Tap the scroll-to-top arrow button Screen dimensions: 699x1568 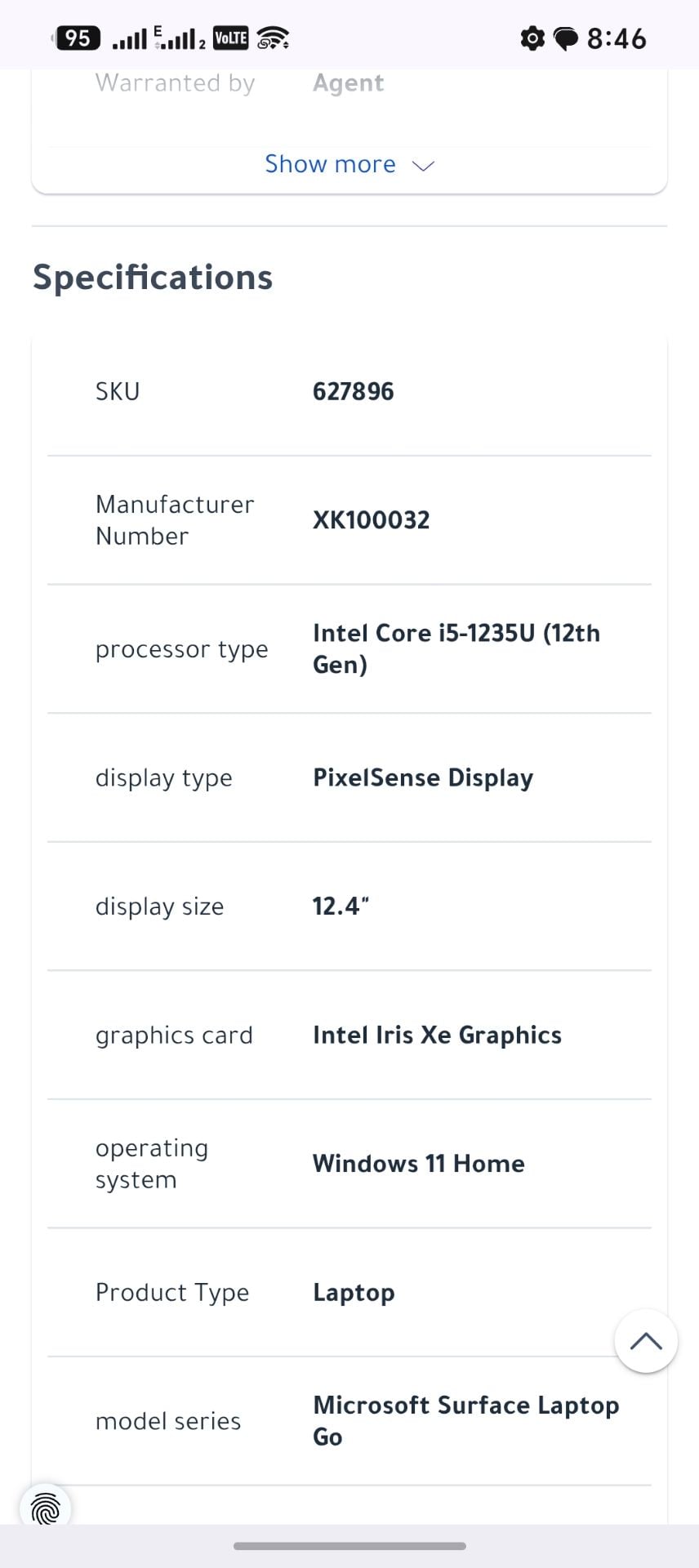pos(646,1341)
